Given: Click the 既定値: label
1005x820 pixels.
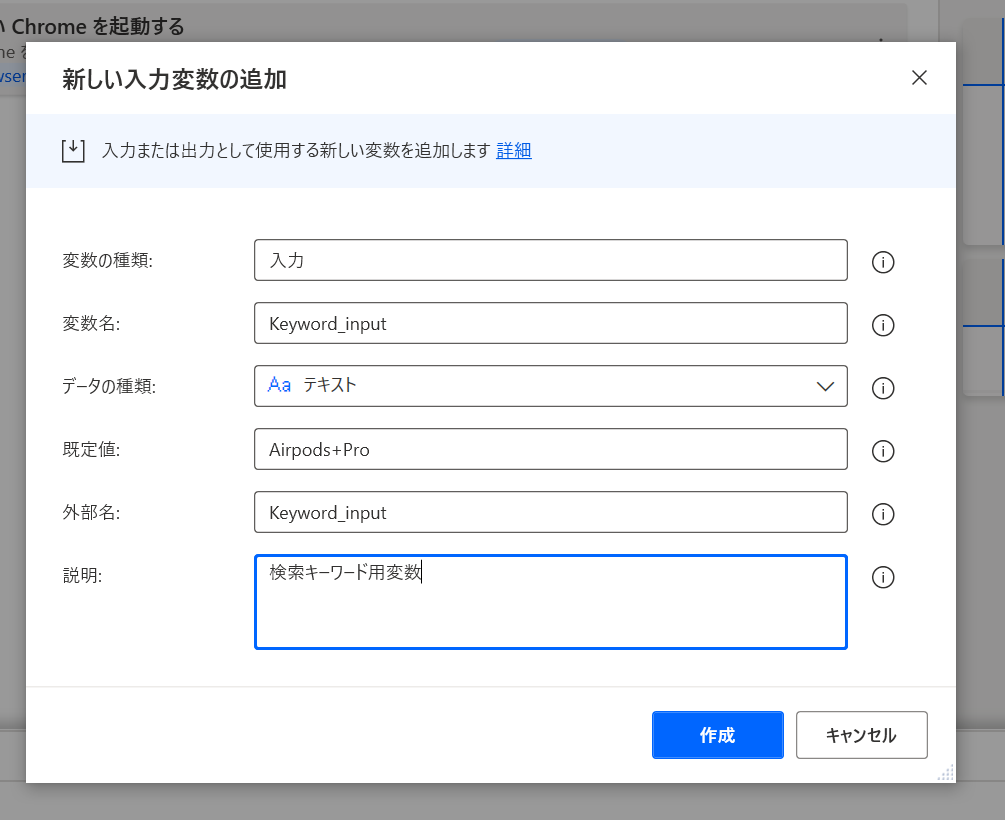Looking at the screenshot, I should tap(91, 449).
